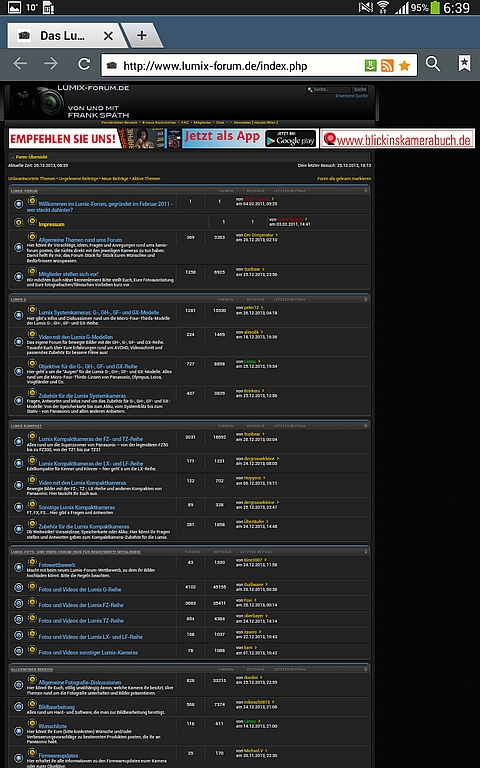Open the browser search magnifier icon
This screenshot has height=768, width=480.
pos(432,64)
